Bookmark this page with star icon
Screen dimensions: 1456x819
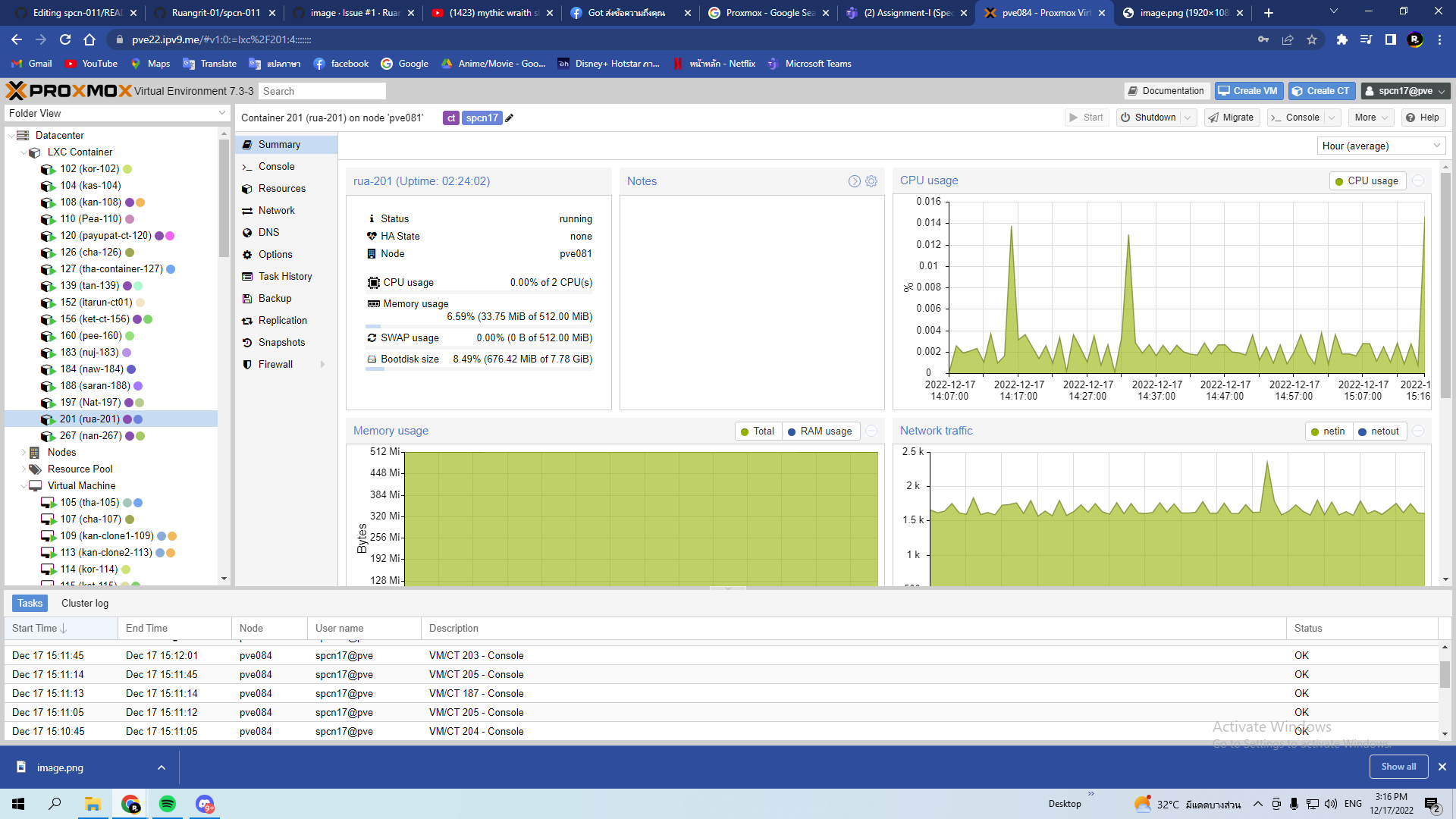[x=1312, y=39]
